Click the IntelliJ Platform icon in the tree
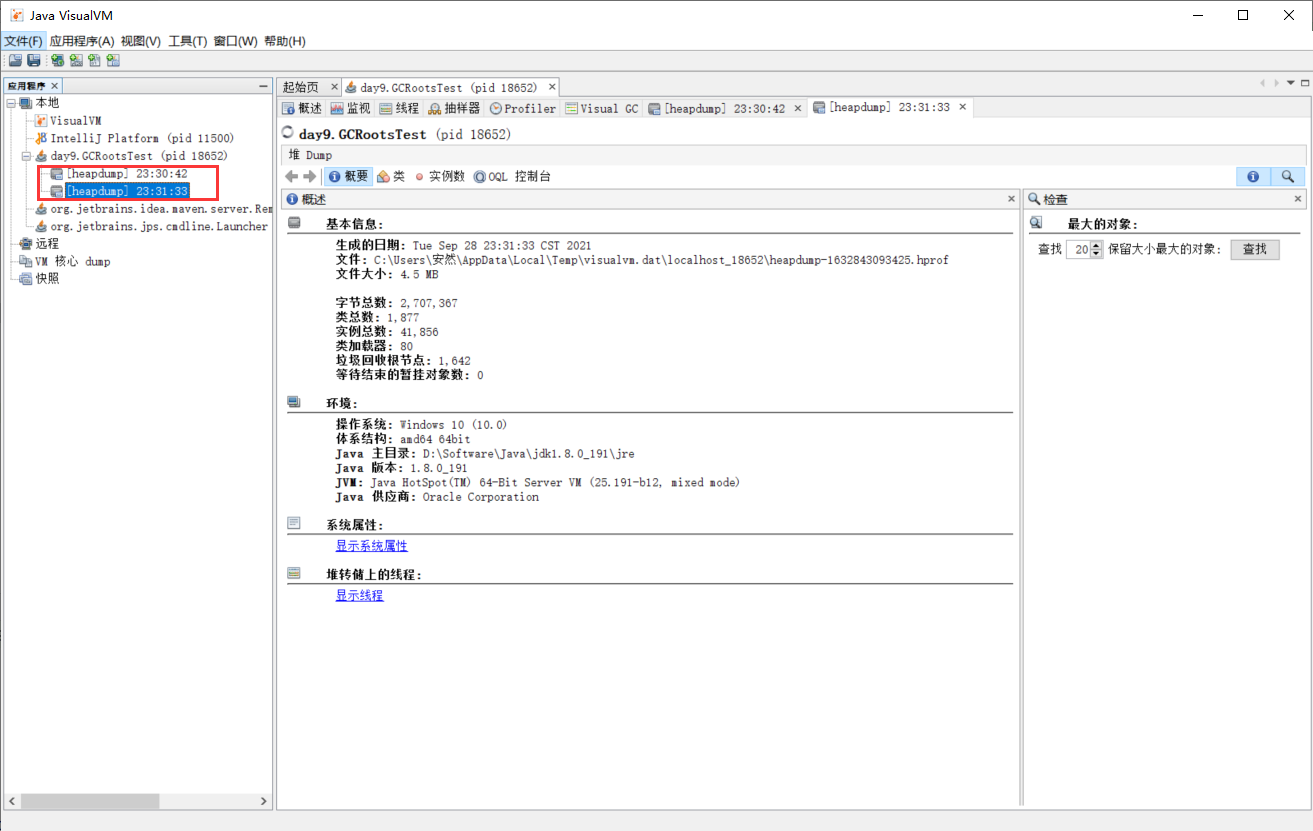 click(x=42, y=138)
